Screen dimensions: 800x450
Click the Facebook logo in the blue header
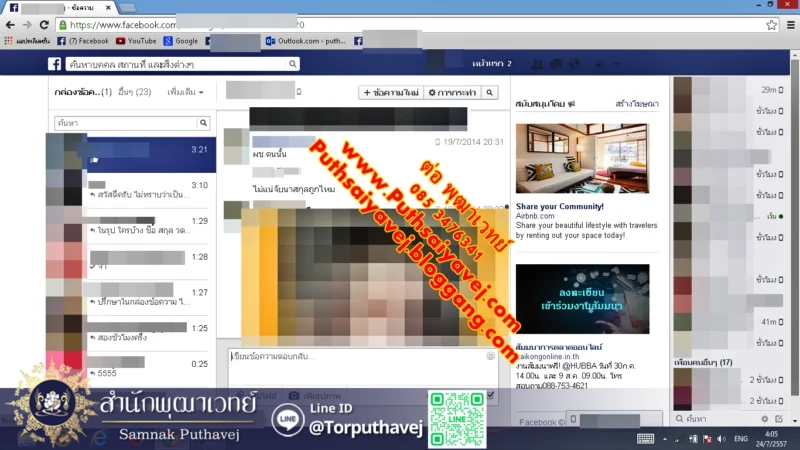tap(56, 64)
